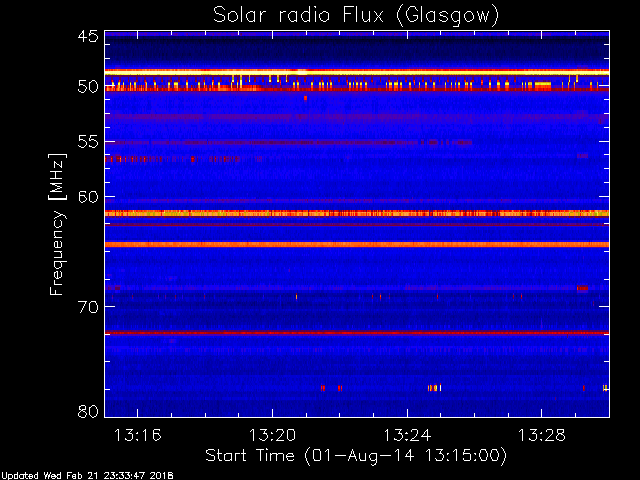
Task: Click the 50 frequency tick label
Action: [x=88, y=87]
